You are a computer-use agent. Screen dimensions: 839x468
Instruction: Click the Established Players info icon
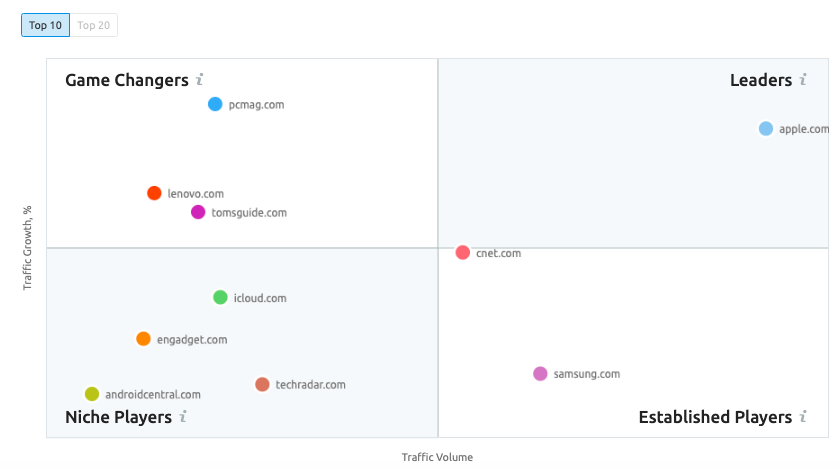pos(803,417)
